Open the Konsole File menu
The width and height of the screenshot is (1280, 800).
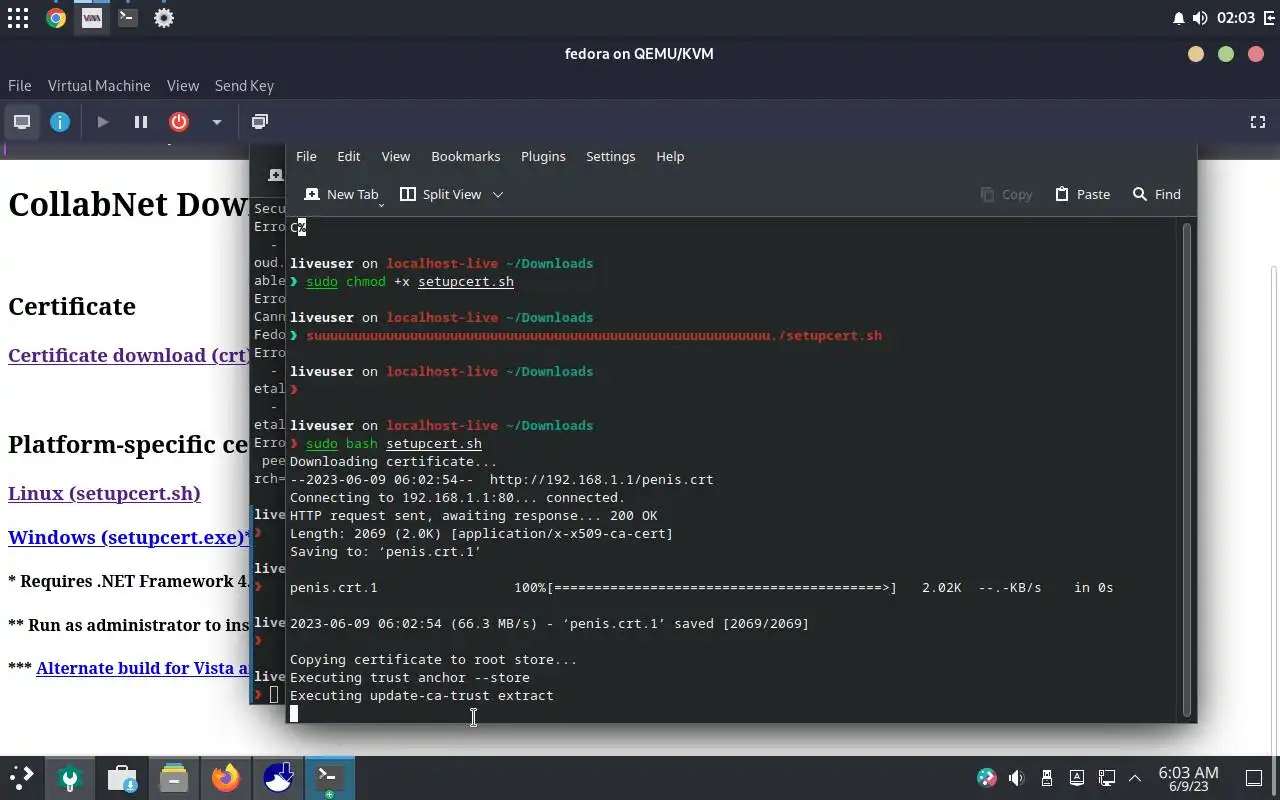coord(306,156)
